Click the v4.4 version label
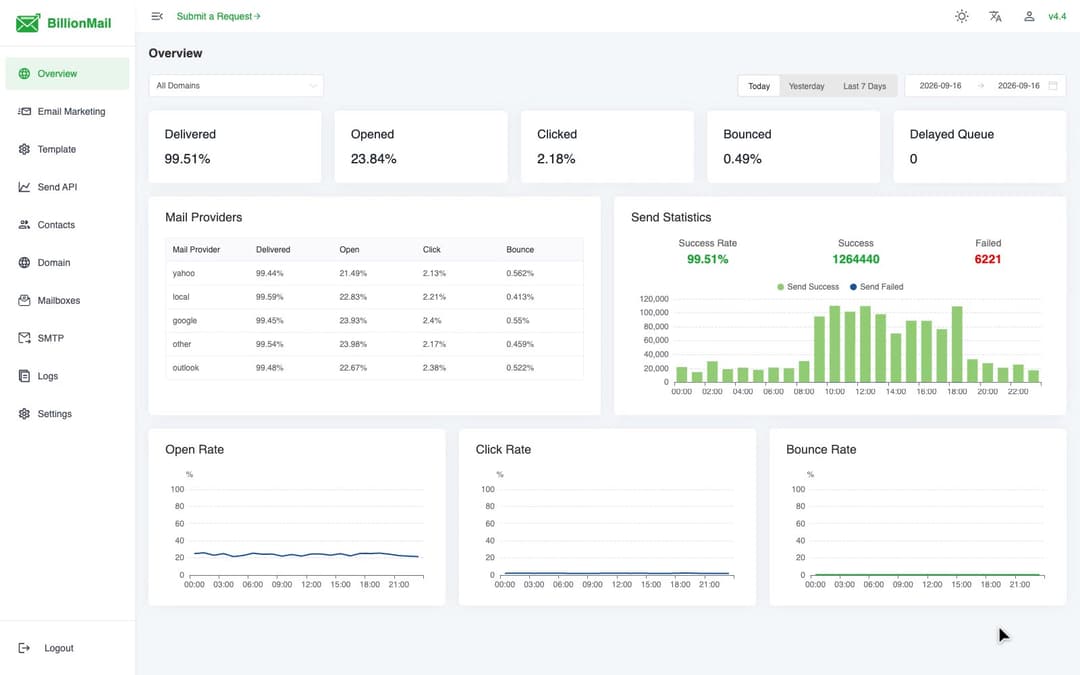The height and width of the screenshot is (675, 1080). point(1057,16)
